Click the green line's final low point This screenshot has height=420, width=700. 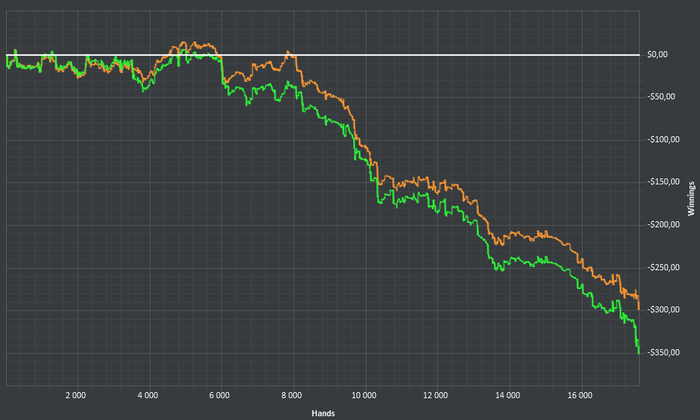[x=639, y=353]
